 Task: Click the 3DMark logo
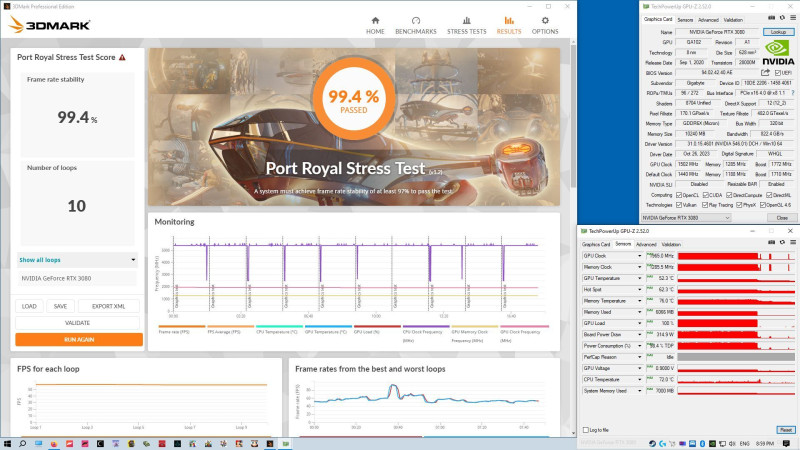50,24
